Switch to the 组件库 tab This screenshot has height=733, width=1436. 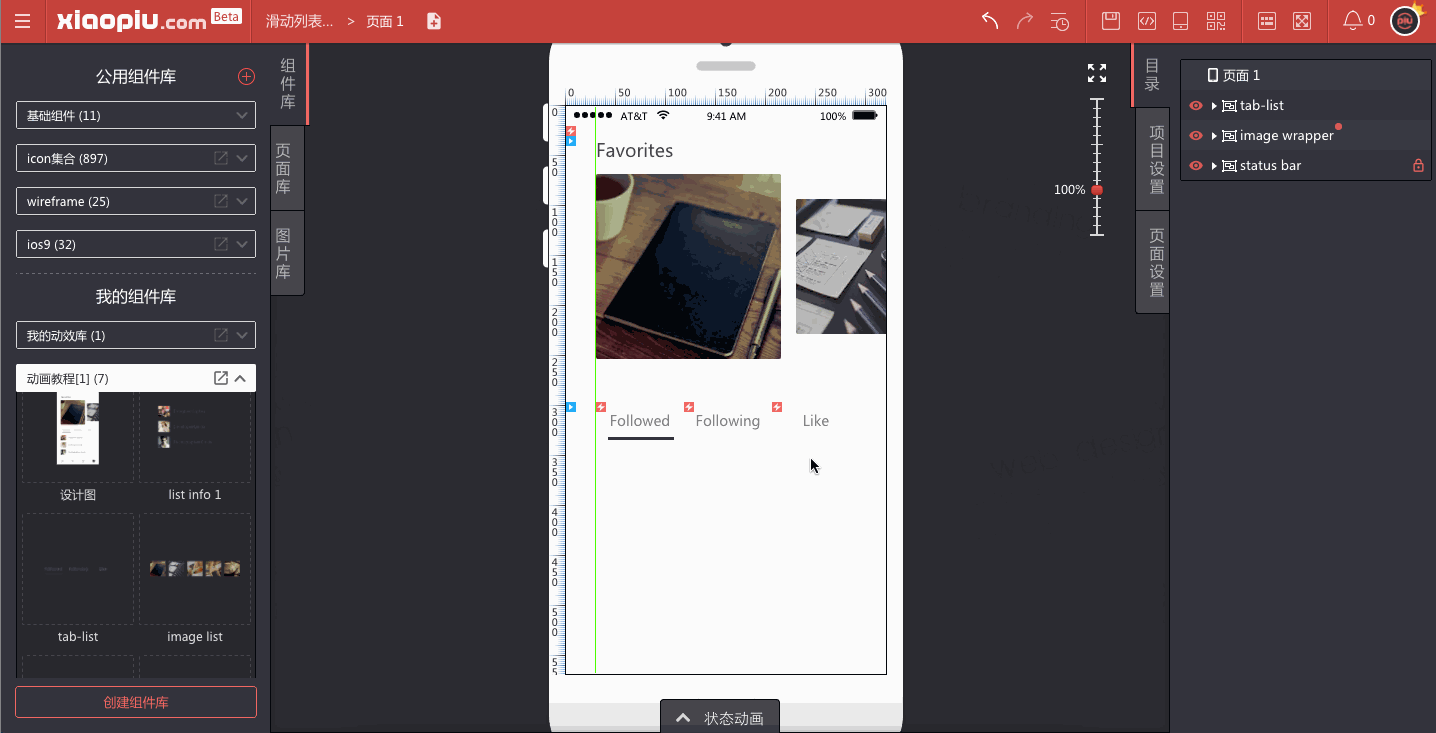[x=288, y=84]
